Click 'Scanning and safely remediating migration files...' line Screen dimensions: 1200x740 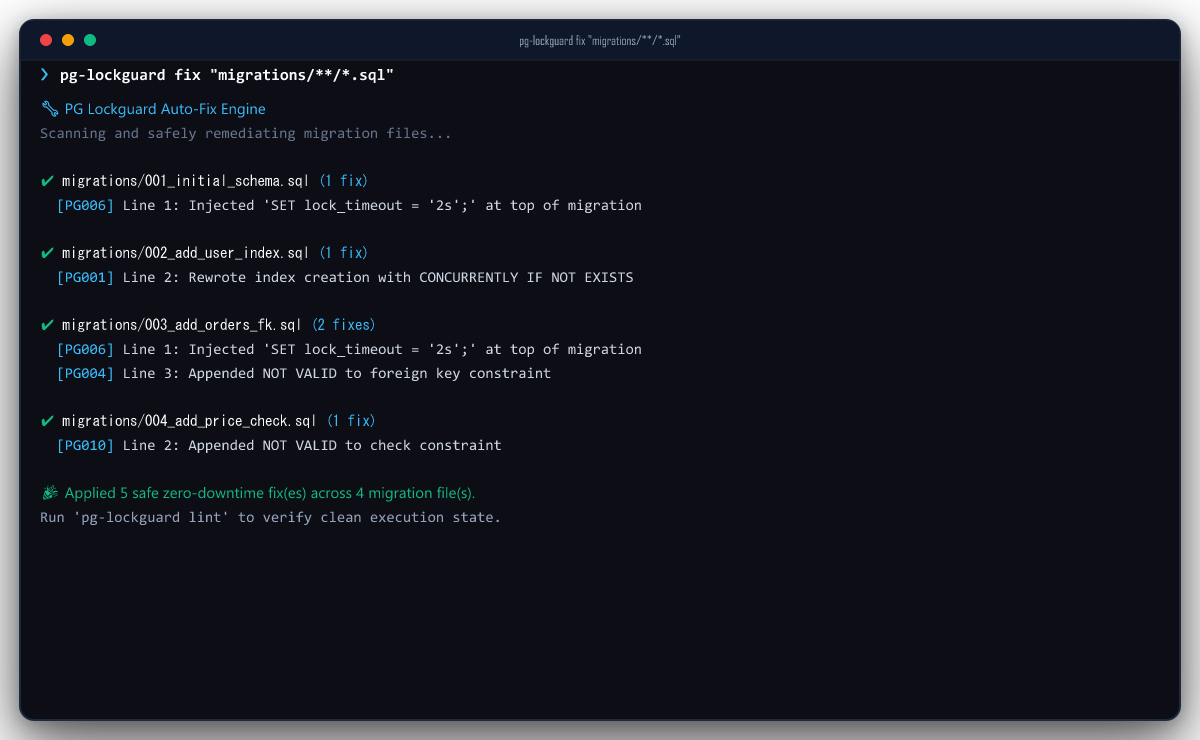coord(246,133)
